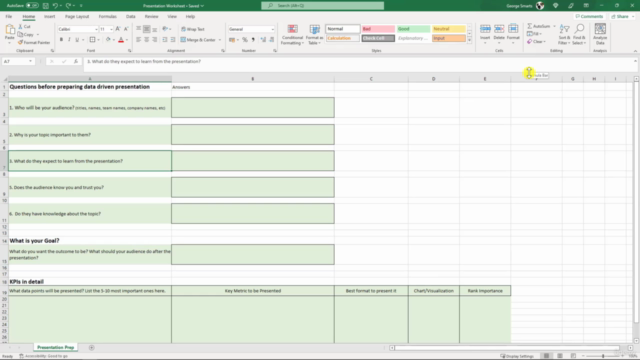Open Find & Select

point(579,35)
